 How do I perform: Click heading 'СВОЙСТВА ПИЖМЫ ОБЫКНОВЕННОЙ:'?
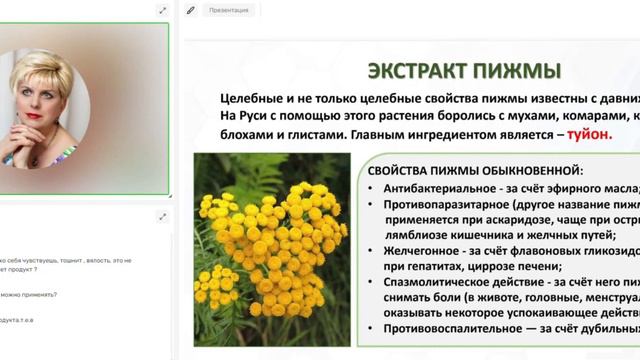476,171
